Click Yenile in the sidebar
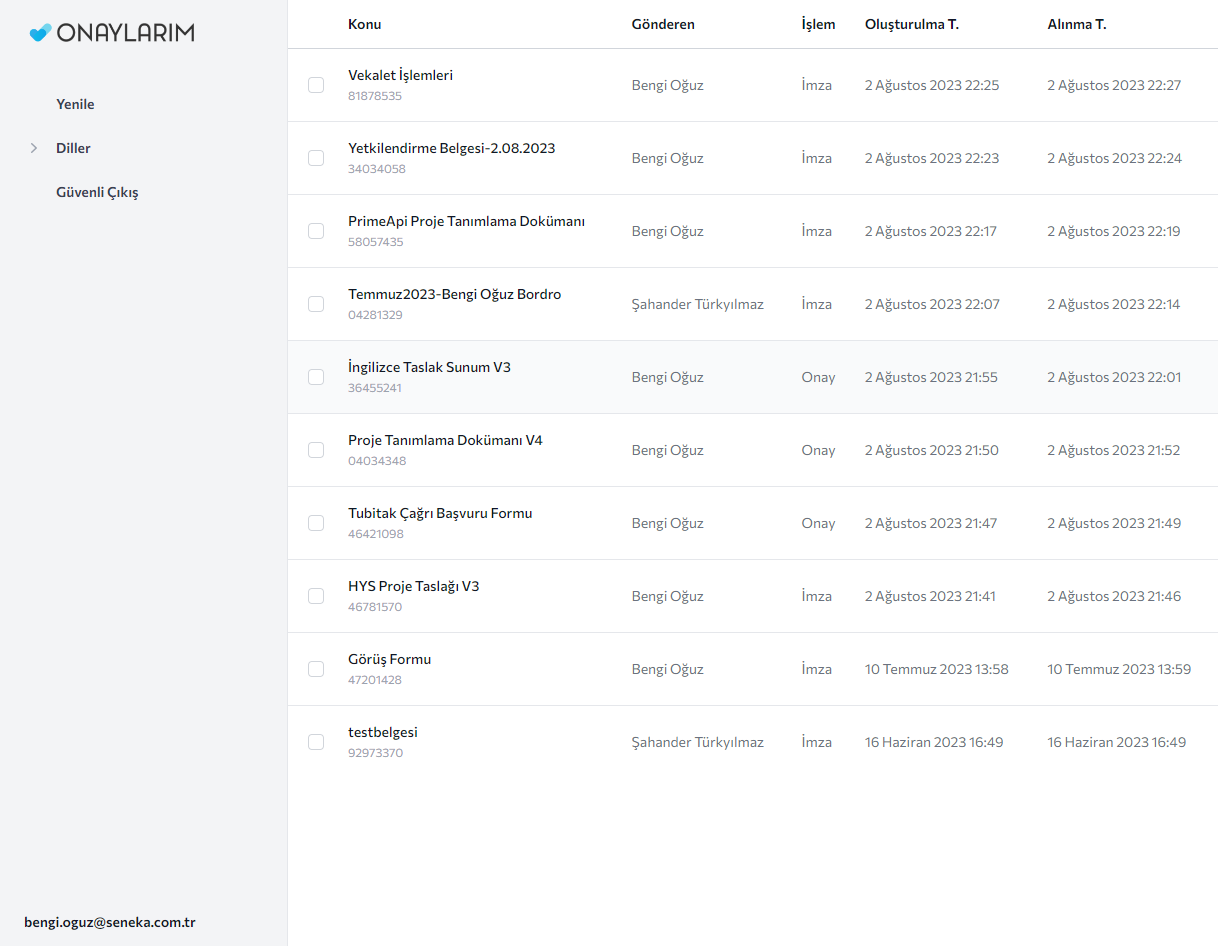1218x946 pixels. 75,104
